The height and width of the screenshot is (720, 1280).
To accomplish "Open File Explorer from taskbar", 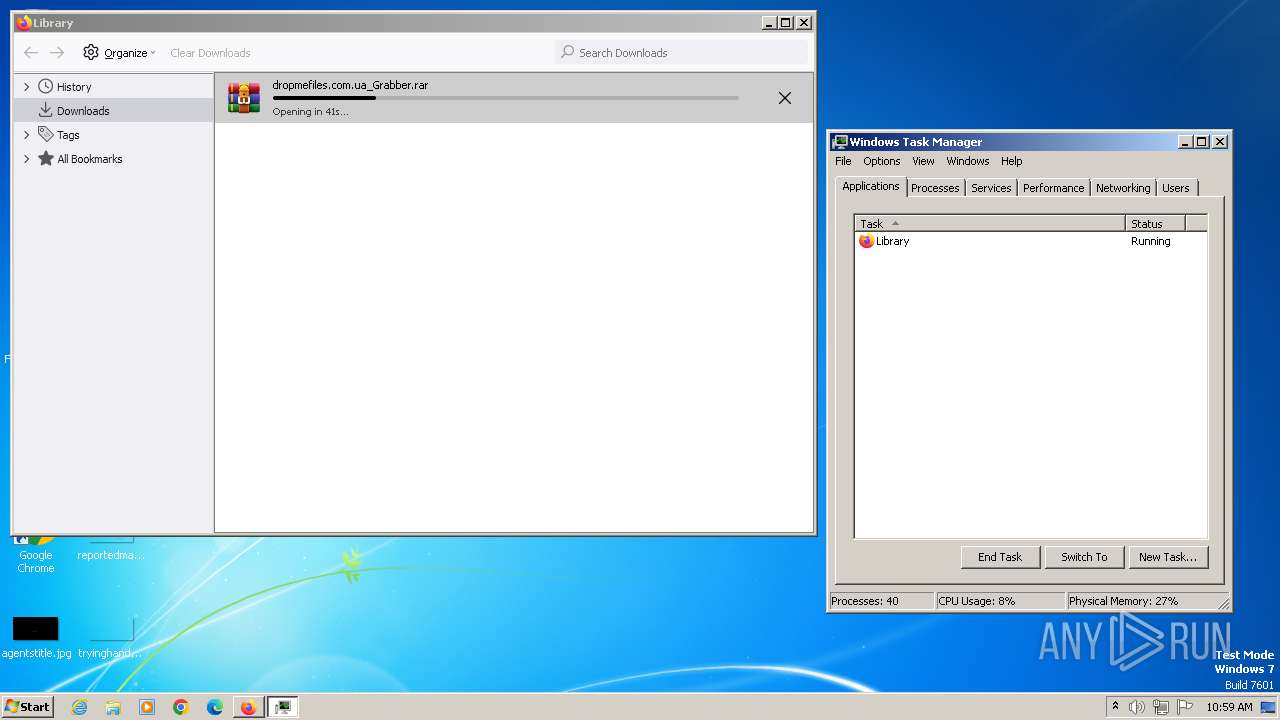I will [113, 707].
